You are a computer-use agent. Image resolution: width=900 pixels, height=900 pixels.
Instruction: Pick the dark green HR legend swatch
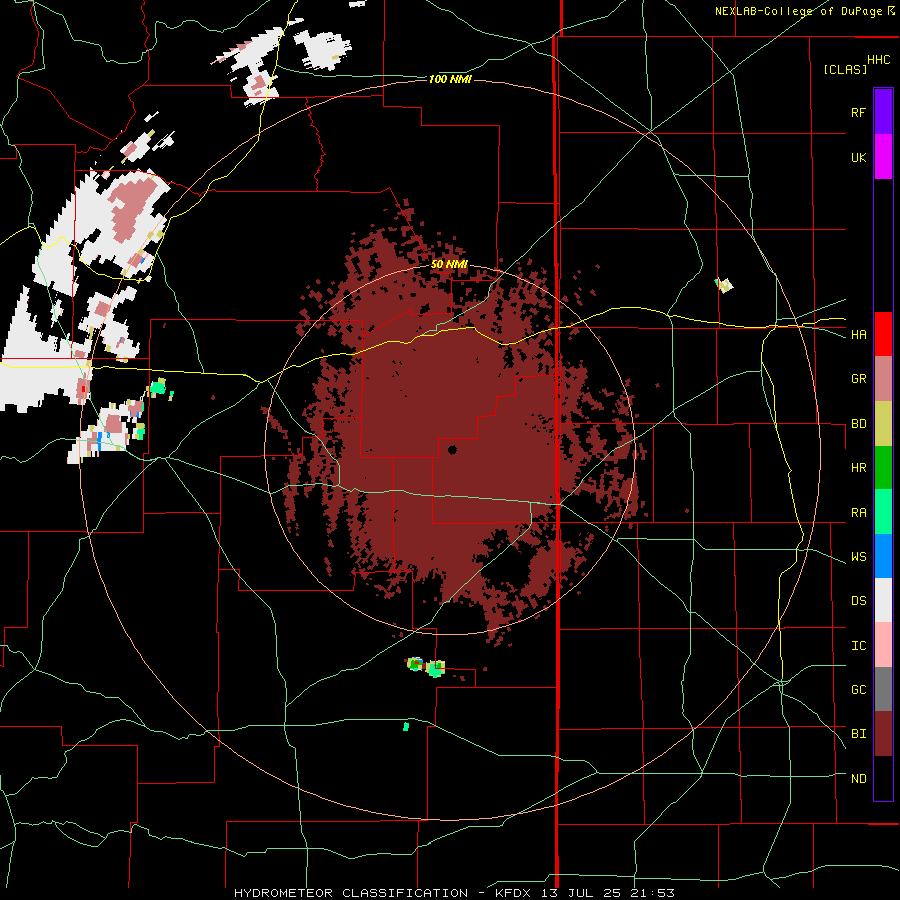click(x=883, y=468)
